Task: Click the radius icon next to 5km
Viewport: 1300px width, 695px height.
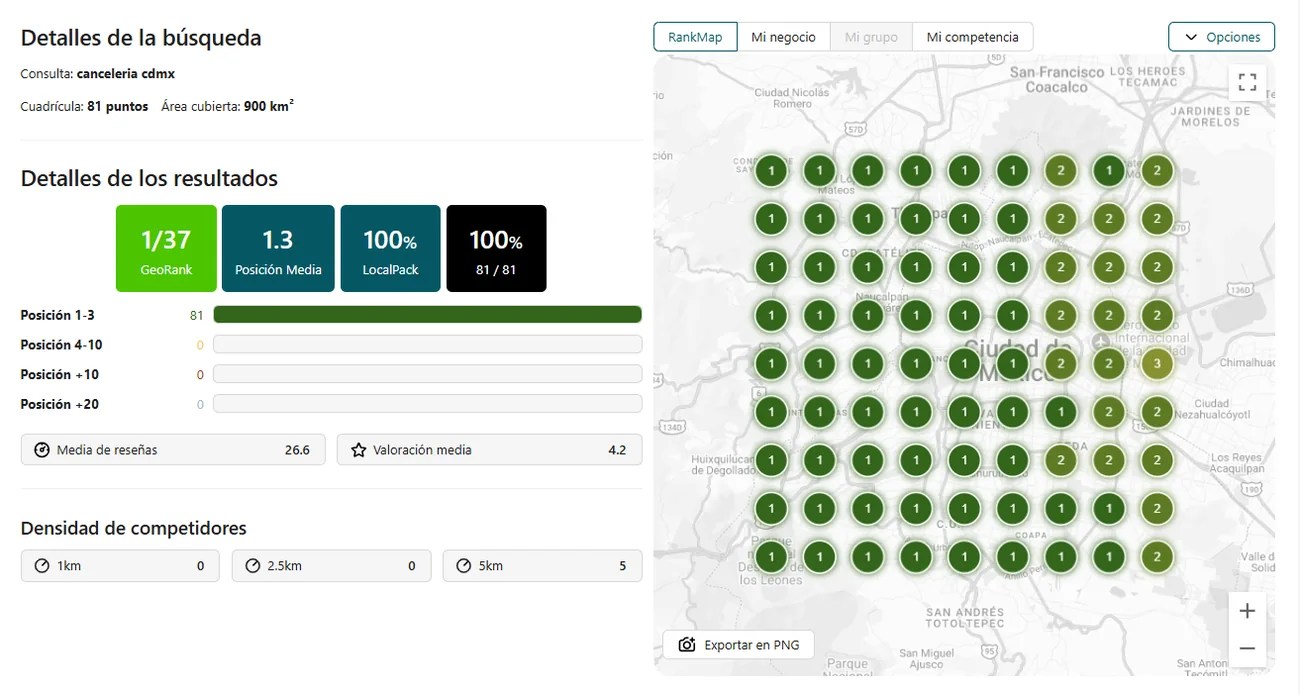Action: (463, 566)
